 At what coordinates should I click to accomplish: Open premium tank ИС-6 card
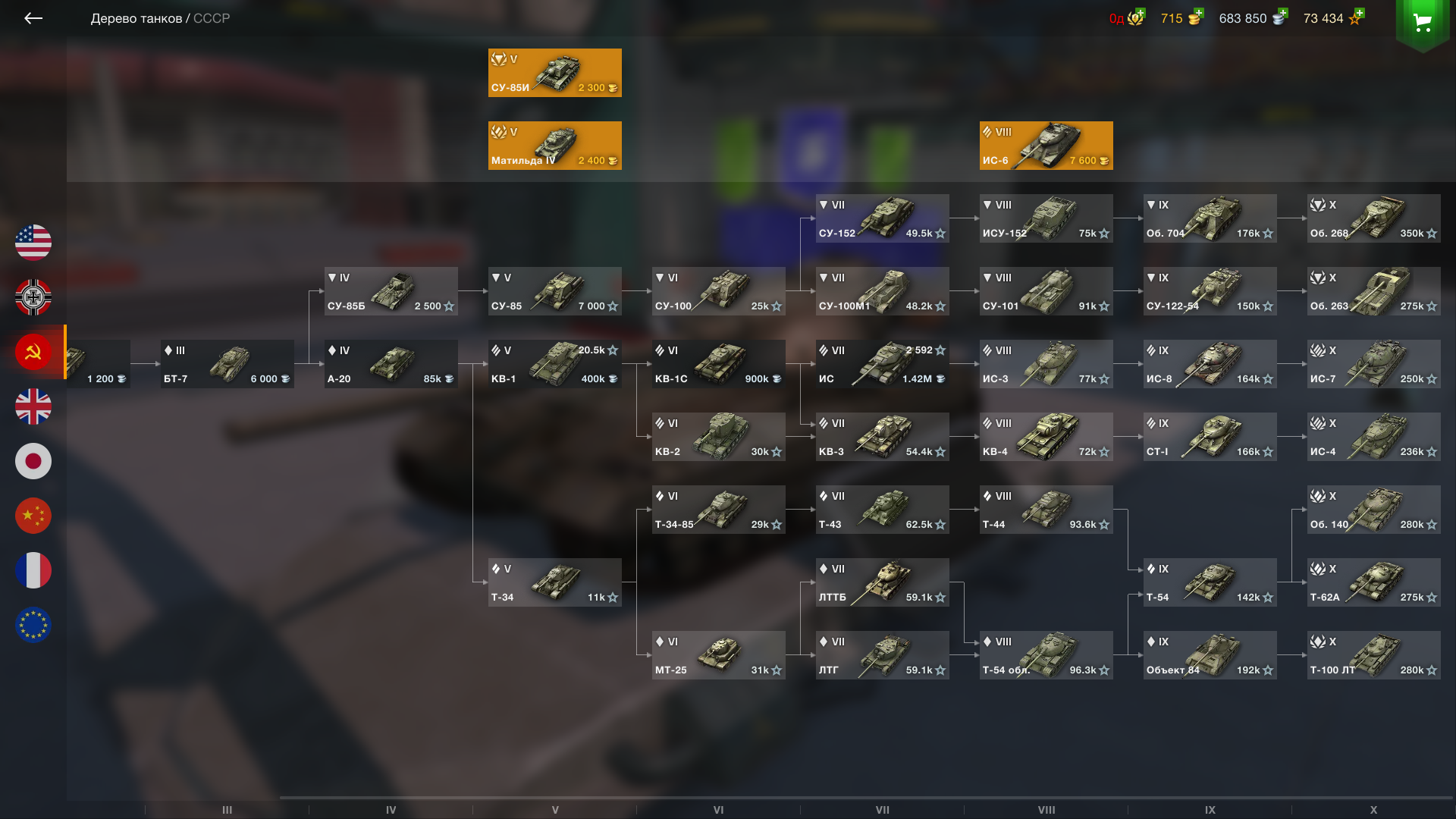click(1046, 146)
